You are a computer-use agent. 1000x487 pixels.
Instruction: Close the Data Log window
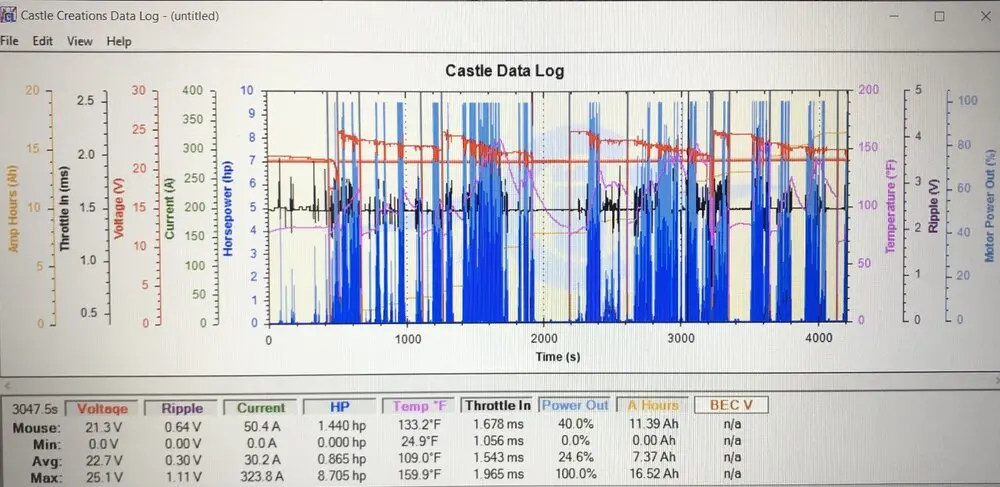tap(987, 17)
